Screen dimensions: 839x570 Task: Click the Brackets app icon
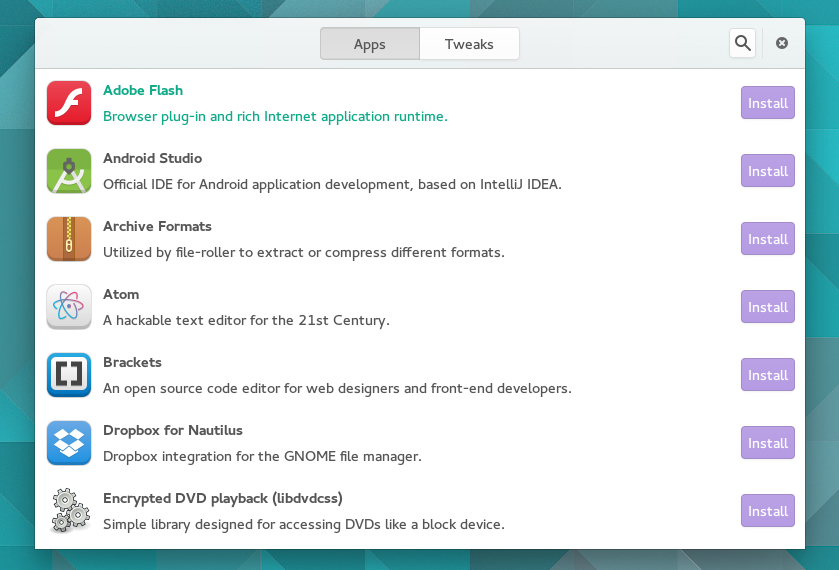point(69,375)
